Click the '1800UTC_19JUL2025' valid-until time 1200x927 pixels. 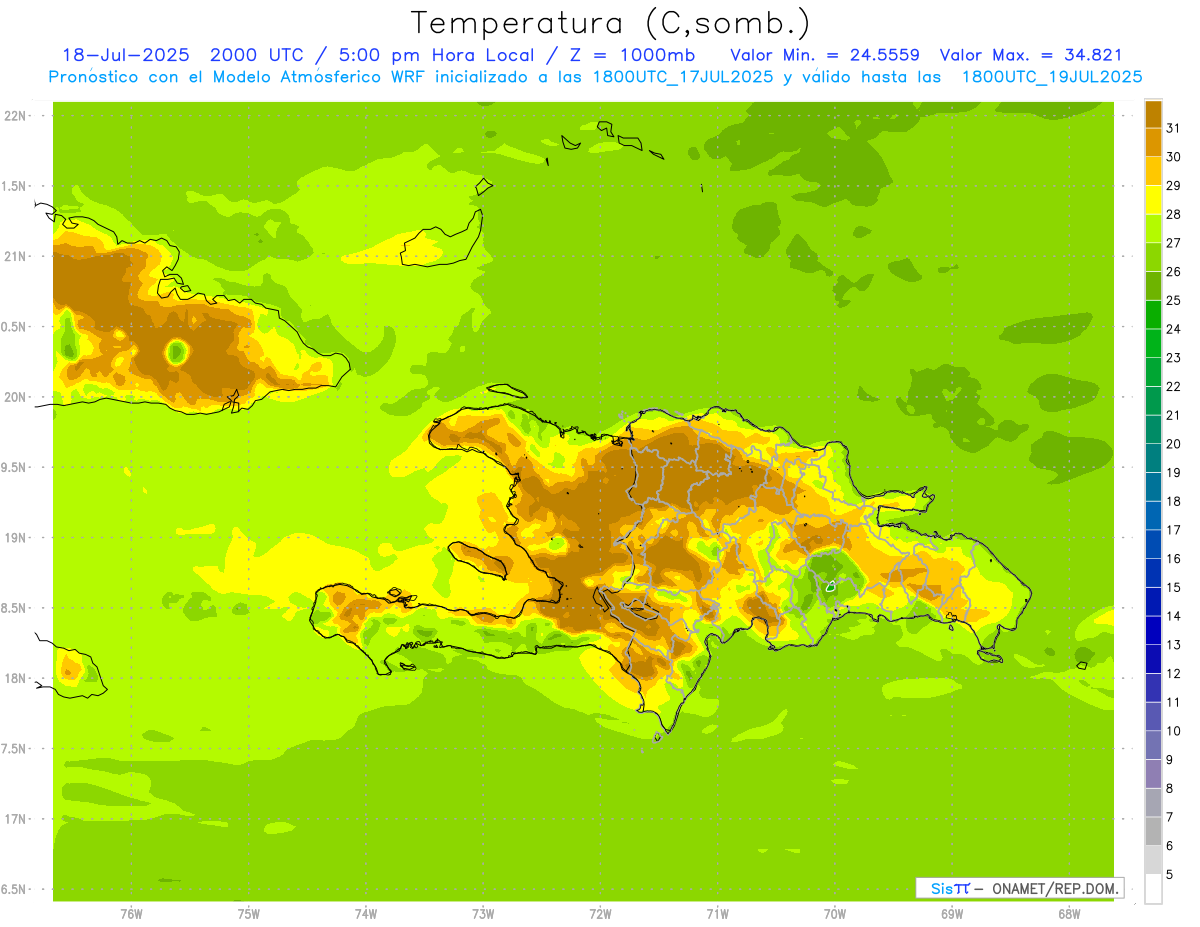coord(1052,77)
